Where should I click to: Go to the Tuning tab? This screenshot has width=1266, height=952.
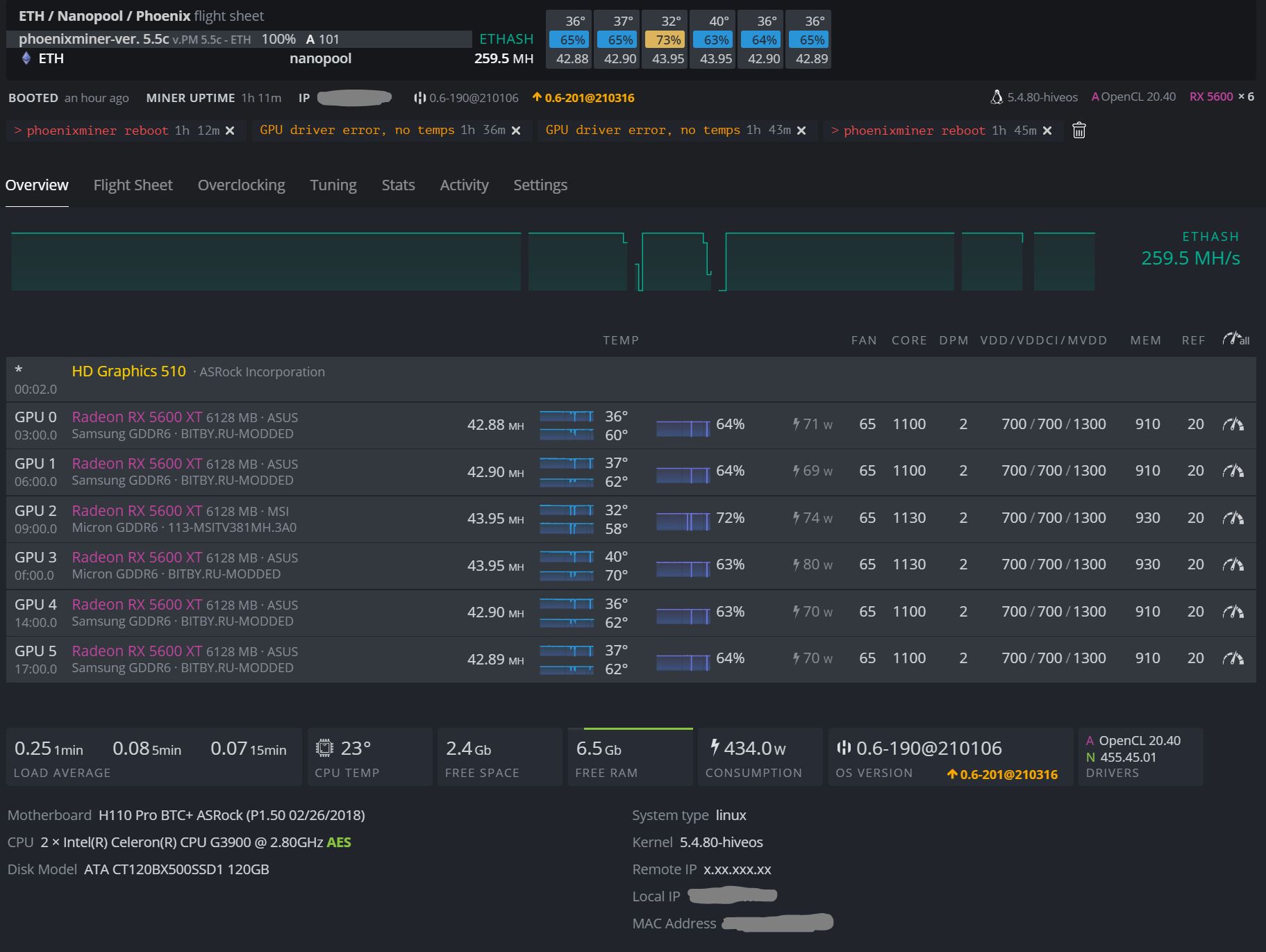click(x=333, y=185)
